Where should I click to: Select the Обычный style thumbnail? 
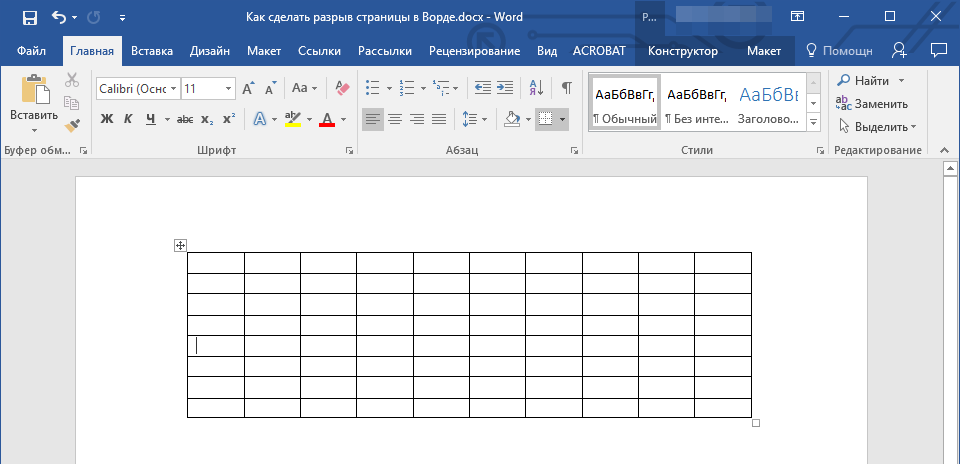click(x=625, y=103)
